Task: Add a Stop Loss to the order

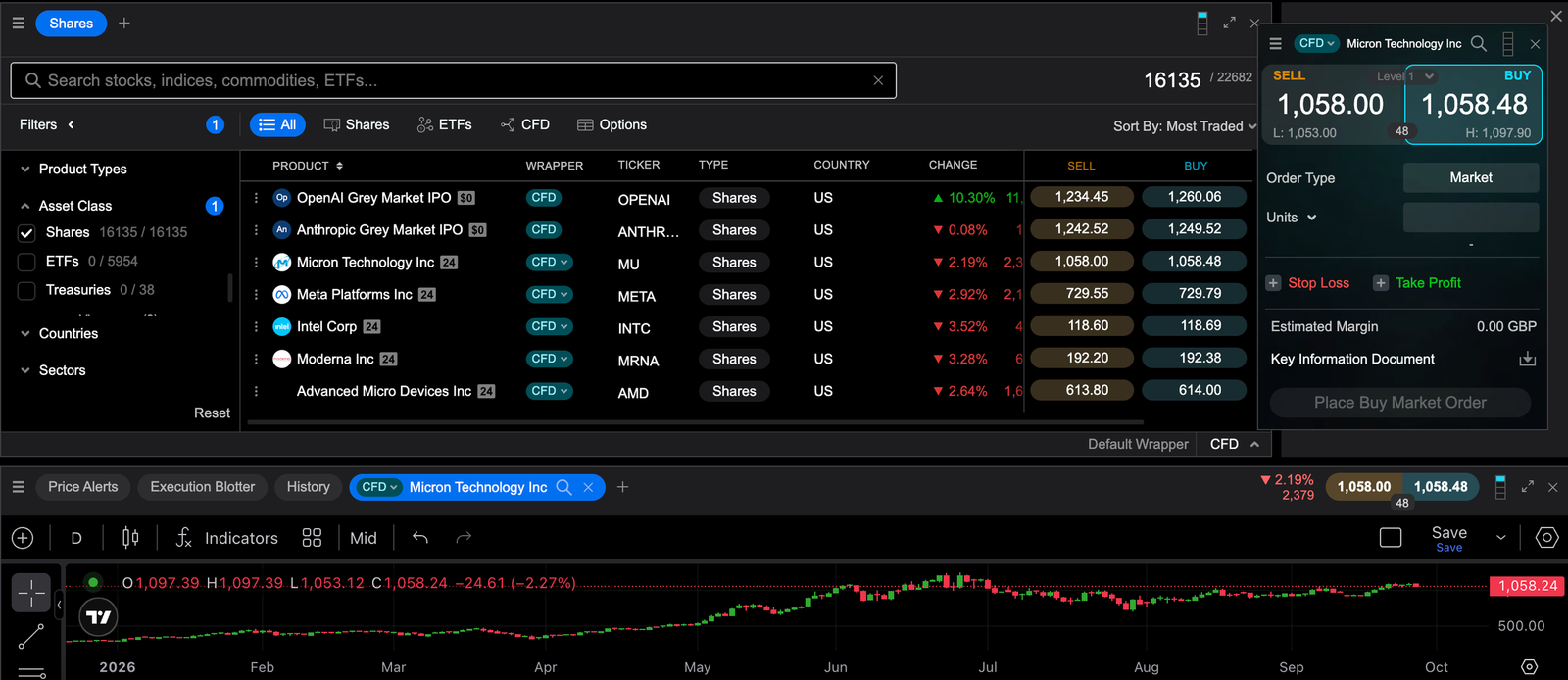Action: click(x=1307, y=283)
